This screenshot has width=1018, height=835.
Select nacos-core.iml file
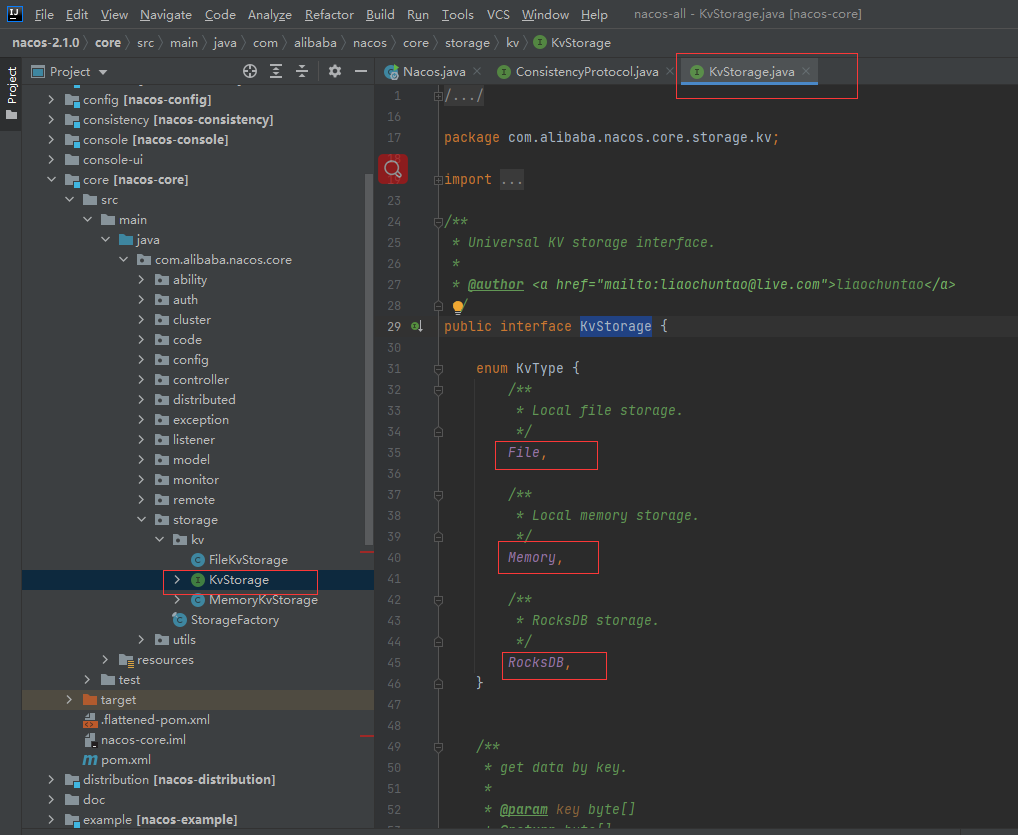point(143,740)
